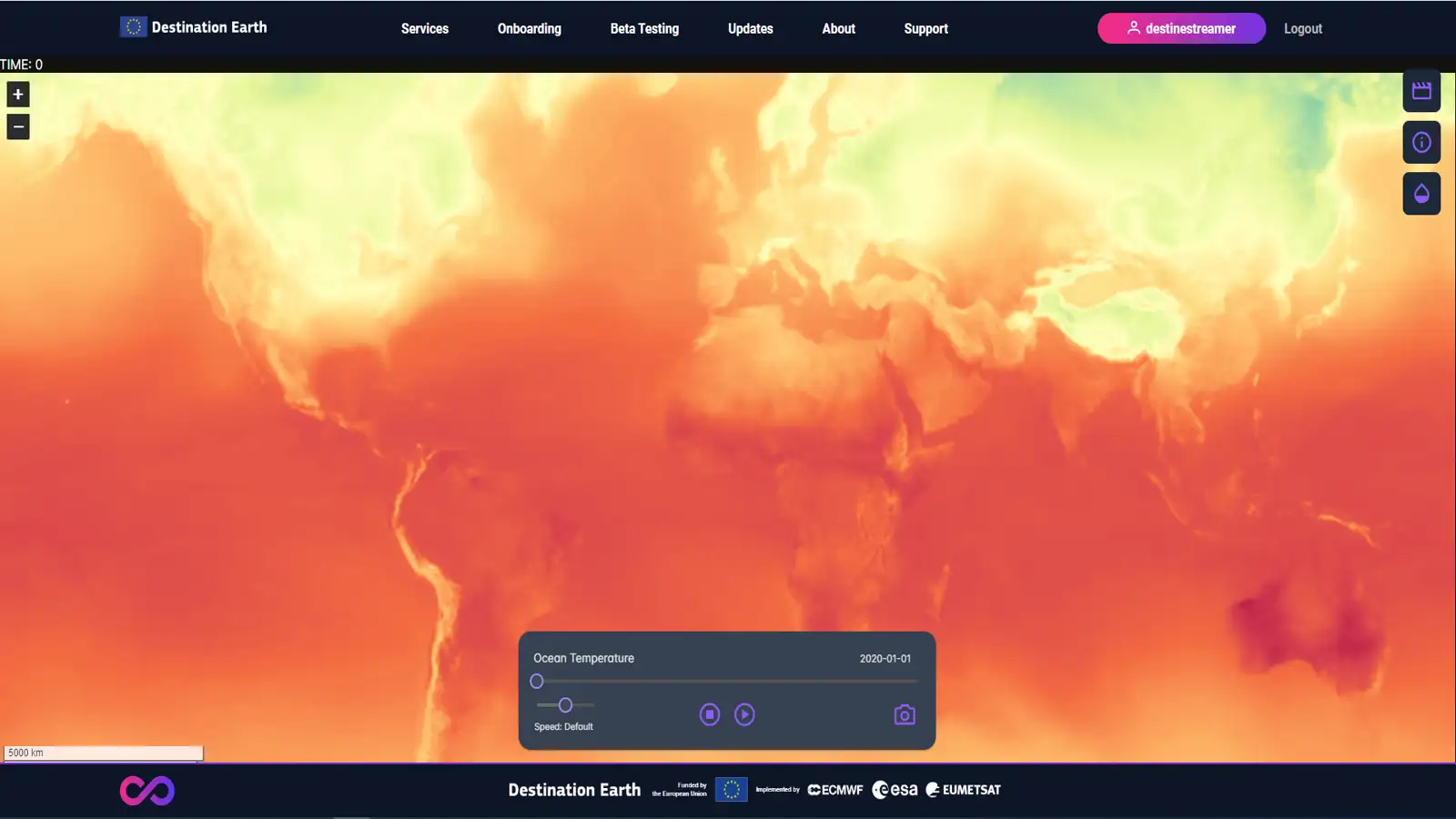Take a snapshot with the camera icon
Screen dimensions: 1456x819
904,715
